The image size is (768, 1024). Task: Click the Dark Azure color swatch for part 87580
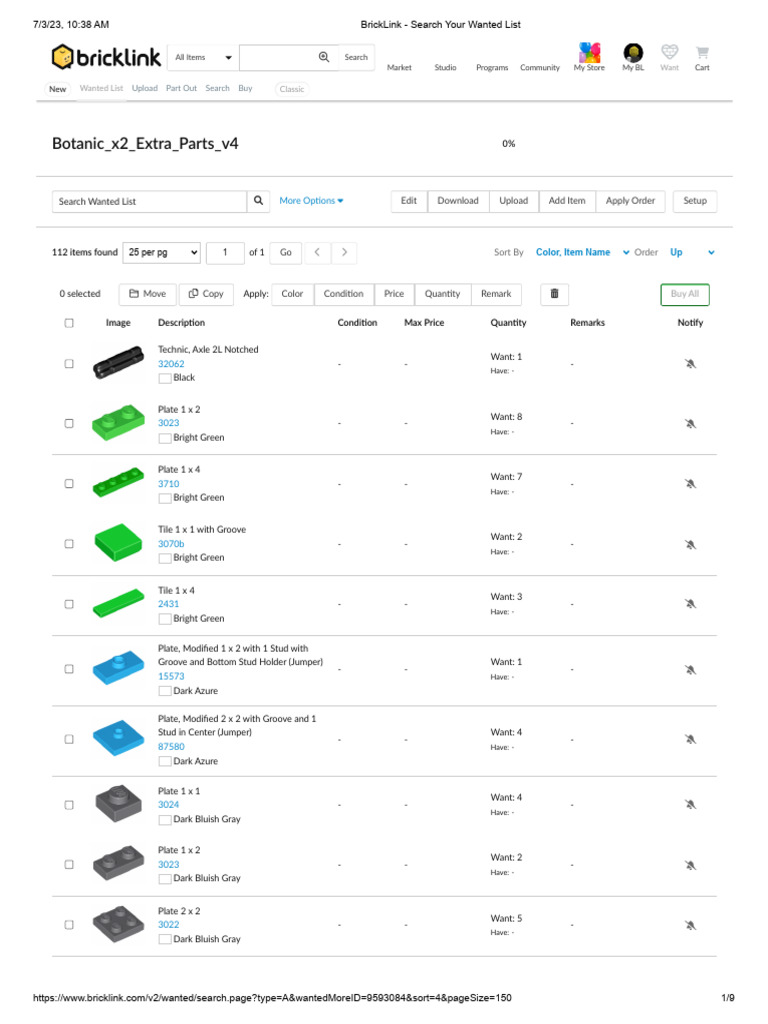coord(165,761)
